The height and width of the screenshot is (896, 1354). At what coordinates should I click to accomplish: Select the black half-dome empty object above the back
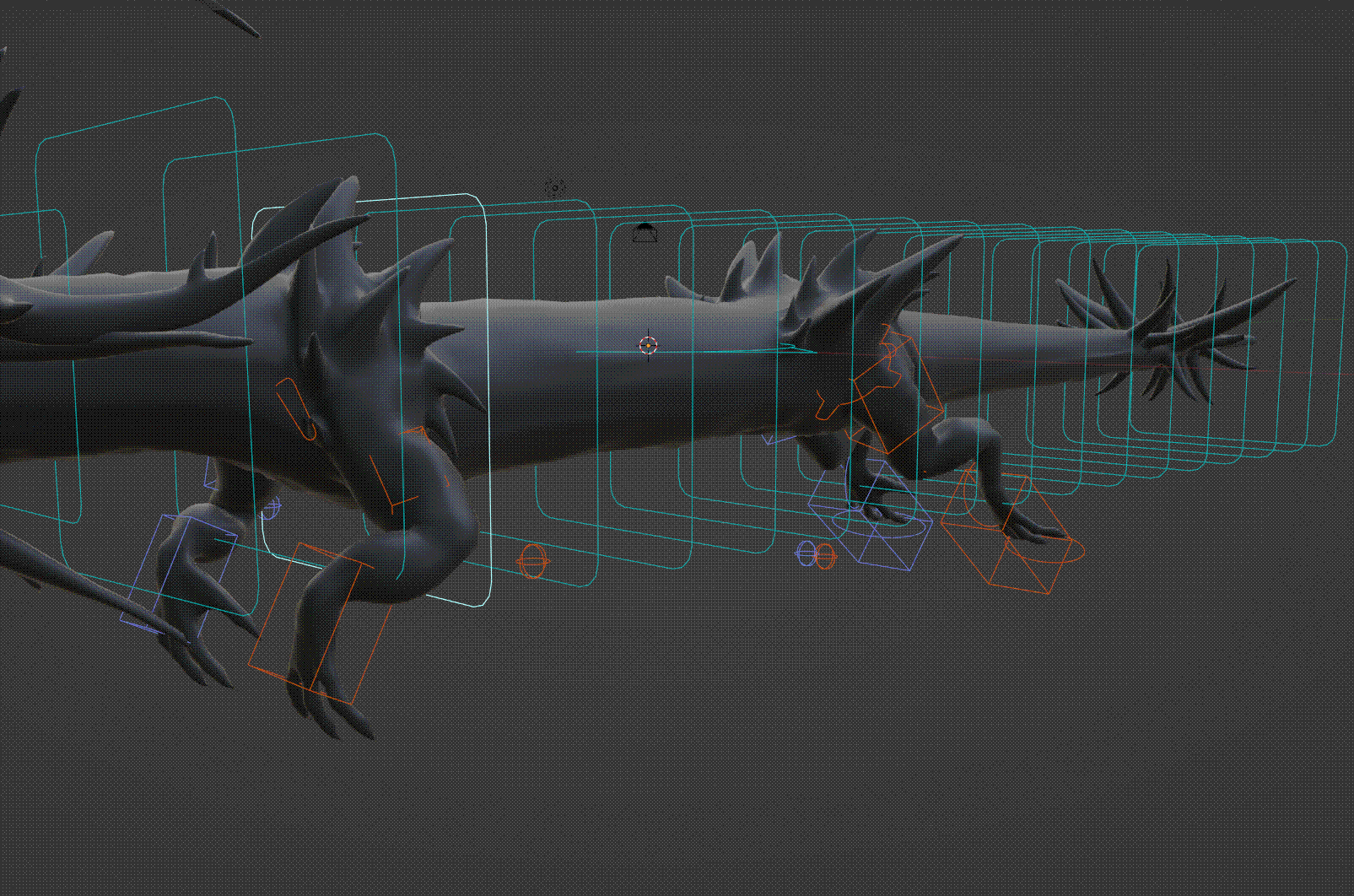pyautogui.click(x=645, y=233)
